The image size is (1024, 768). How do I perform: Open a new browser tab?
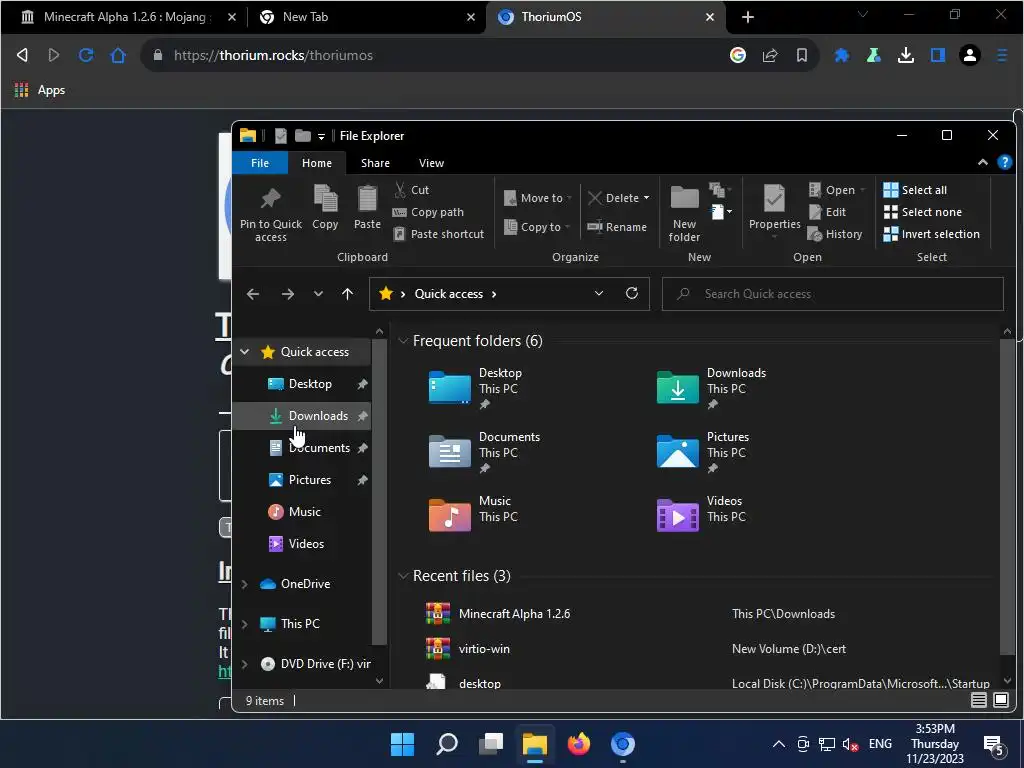tap(748, 17)
